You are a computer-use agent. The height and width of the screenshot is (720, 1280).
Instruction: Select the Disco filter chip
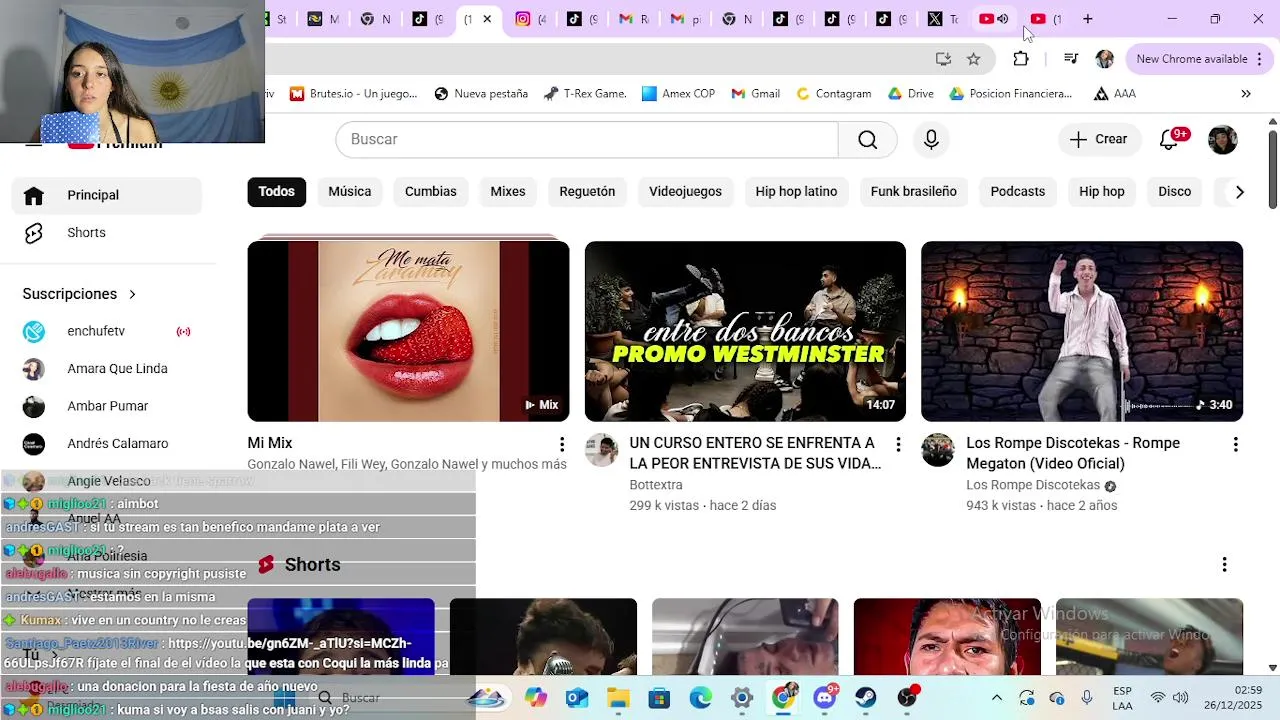pos(1175,192)
